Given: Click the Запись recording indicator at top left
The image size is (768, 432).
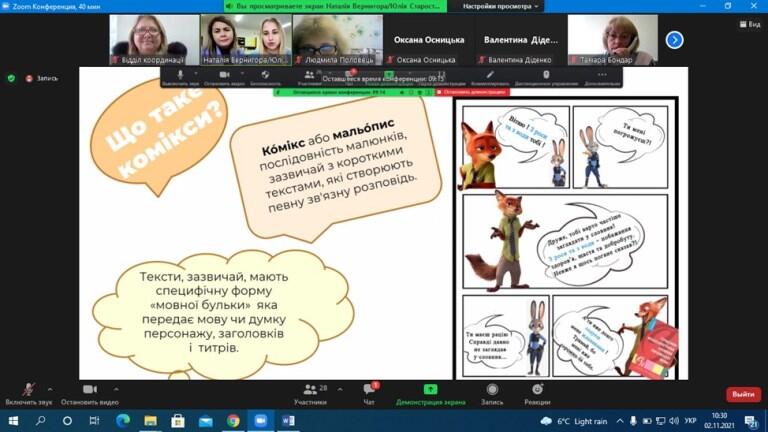Looking at the screenshot, I should coord(42,78).
